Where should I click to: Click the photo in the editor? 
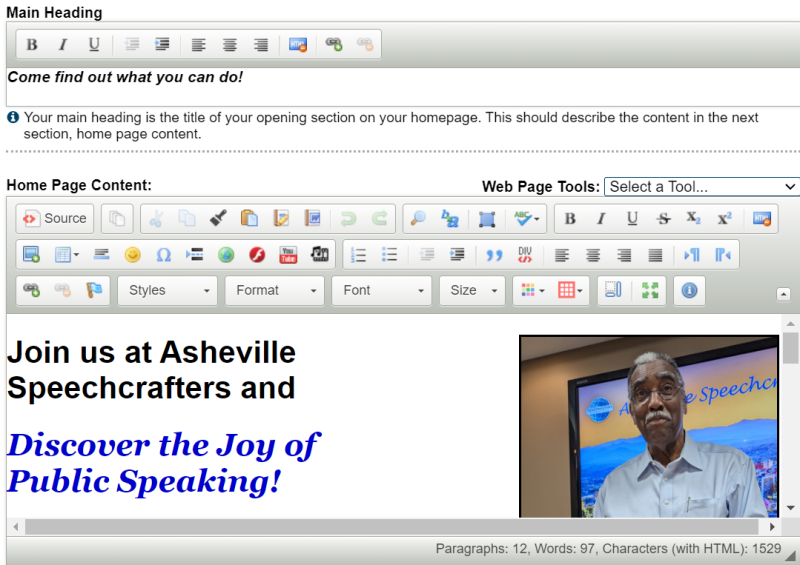pyautogui.click(x=649, y=426)
